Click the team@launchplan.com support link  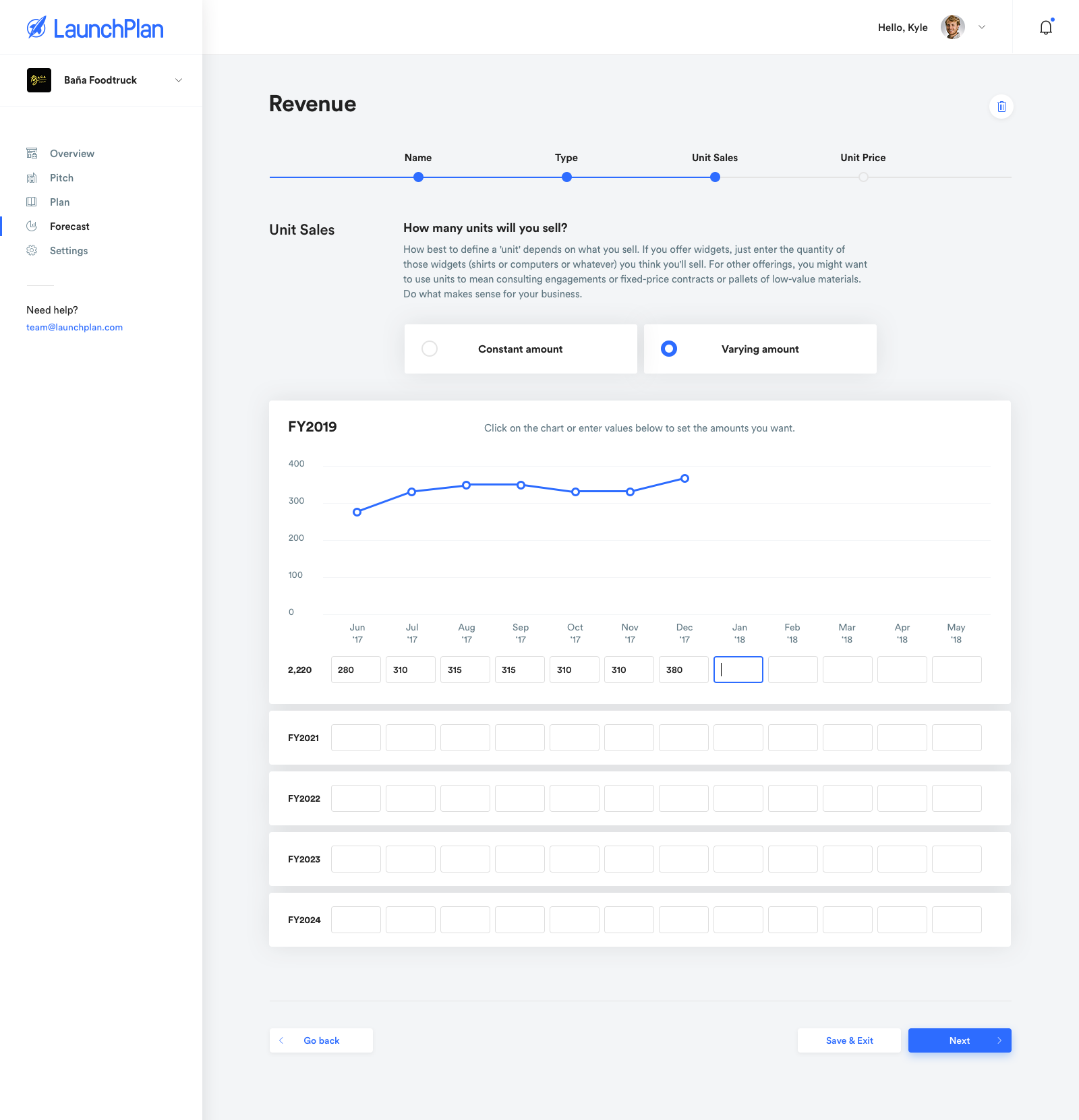[74, 328]
